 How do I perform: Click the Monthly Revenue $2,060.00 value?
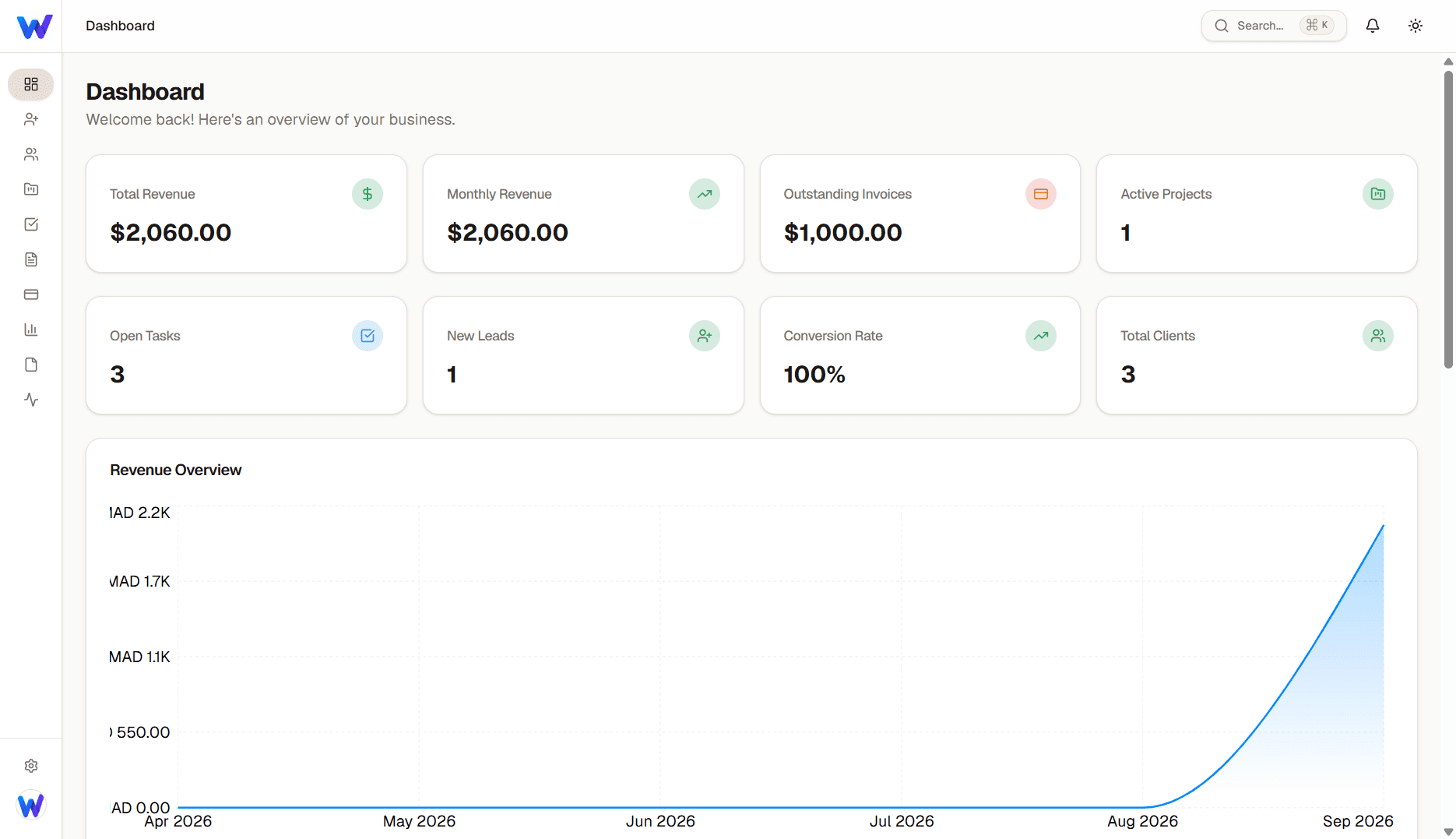click(508, 232)
